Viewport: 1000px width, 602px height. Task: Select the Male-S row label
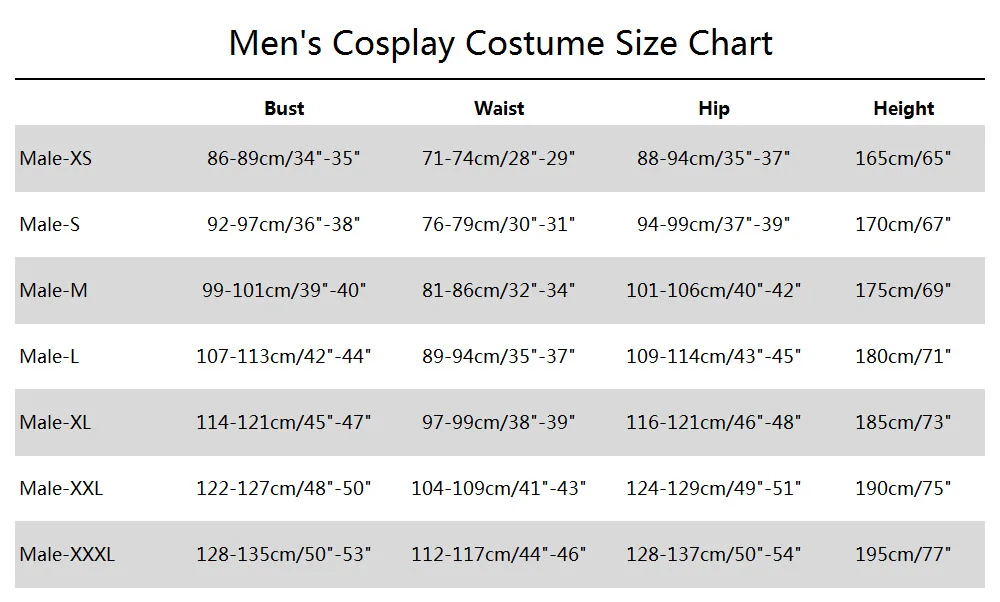[50, 224]
